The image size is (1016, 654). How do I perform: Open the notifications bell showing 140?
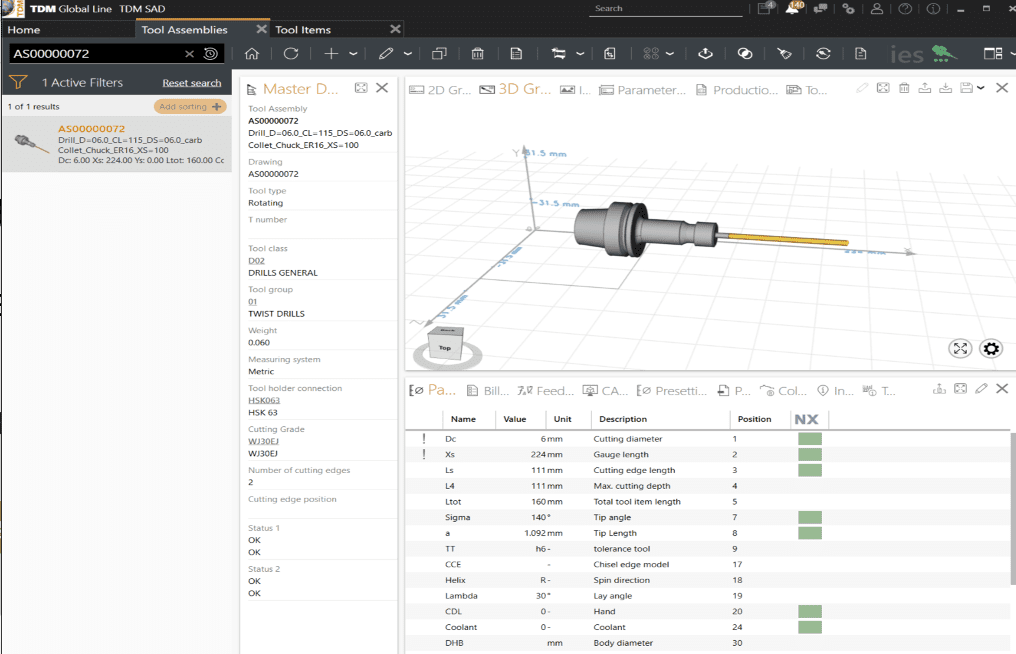coord(793,8)
